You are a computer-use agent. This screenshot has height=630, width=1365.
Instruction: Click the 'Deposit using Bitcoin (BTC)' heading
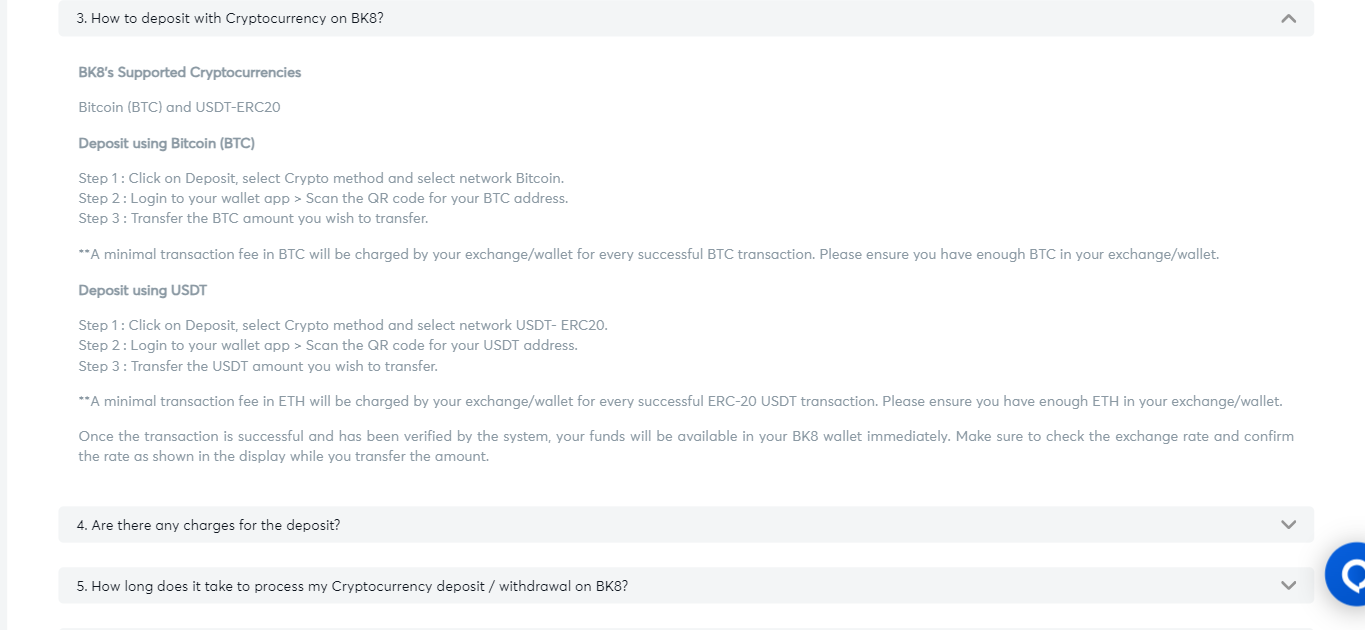167,143
